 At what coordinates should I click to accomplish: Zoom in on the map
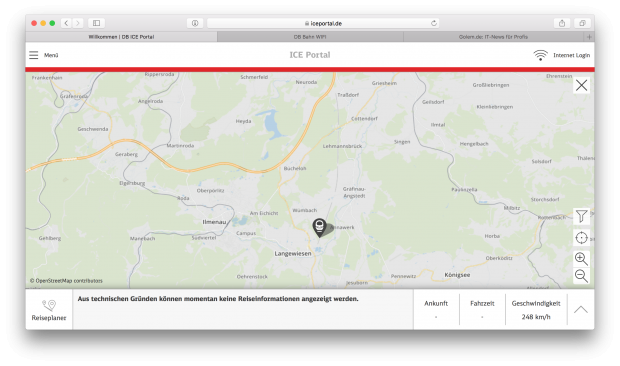point(581,259)
